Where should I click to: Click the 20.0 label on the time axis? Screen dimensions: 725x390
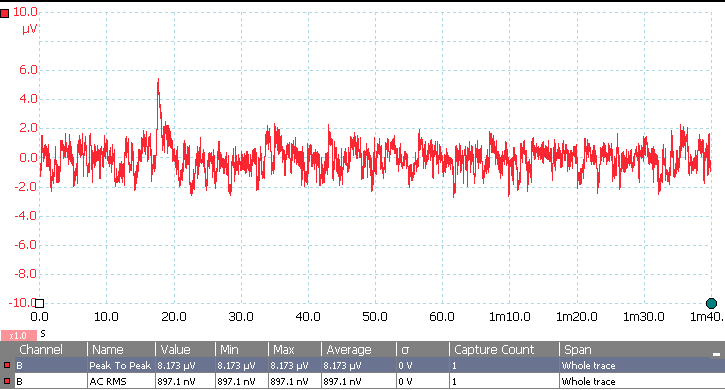(174, 317)
